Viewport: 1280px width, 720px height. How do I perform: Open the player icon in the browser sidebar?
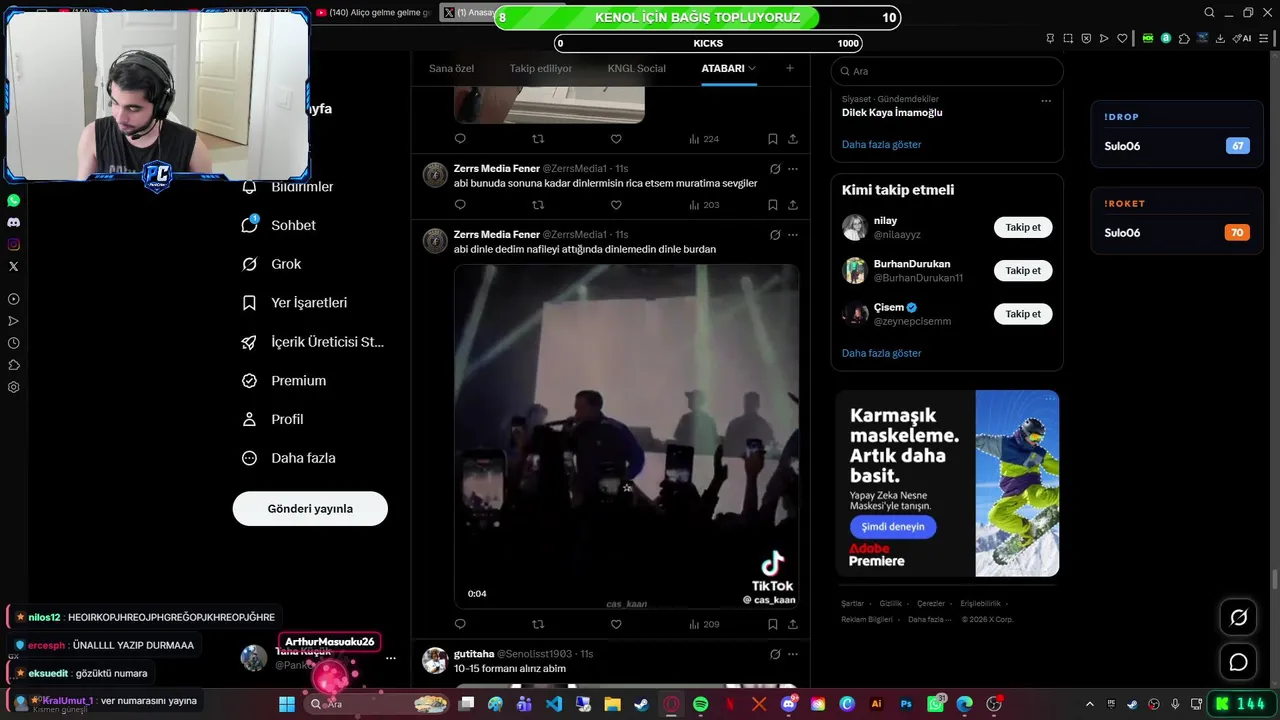pyautogui.click(x=13, y=299)
